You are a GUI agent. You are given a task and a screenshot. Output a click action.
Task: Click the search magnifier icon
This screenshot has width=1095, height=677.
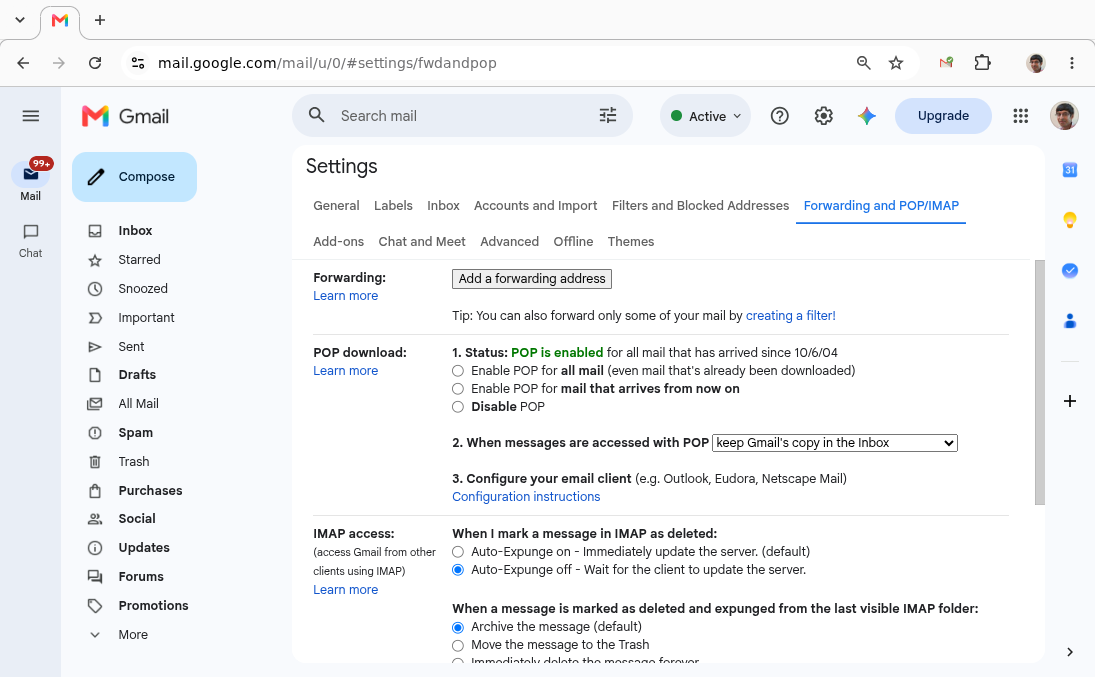tap(316, 115)
